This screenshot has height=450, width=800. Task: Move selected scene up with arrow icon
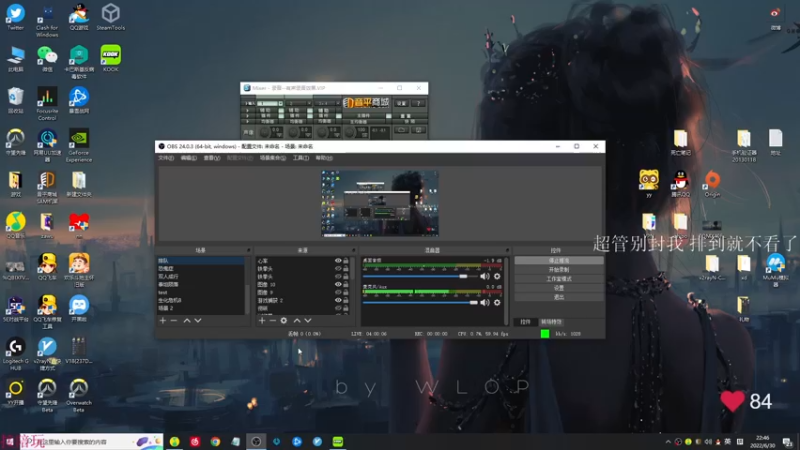pos(187,320)
